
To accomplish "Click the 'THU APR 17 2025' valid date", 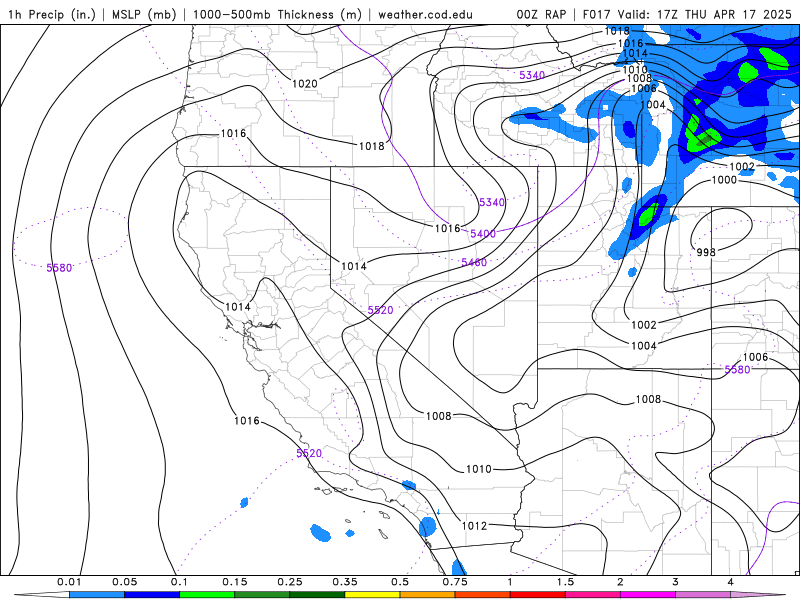I will 738,14.
